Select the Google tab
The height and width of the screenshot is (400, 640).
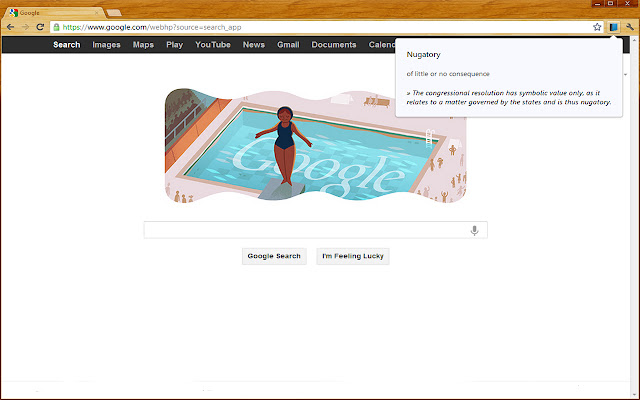pos(54,13)
